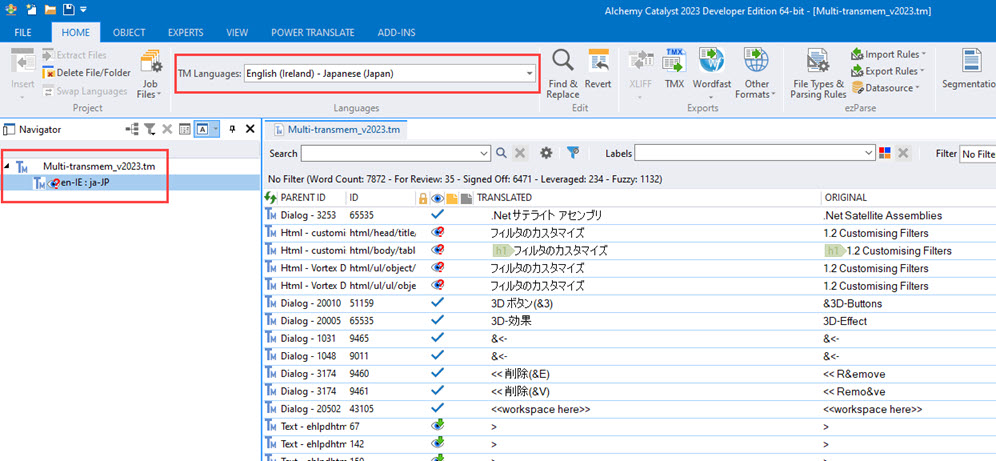Click the filter funnel beside search gear
This screenshot has height=461, width=996.
[573, 153]
